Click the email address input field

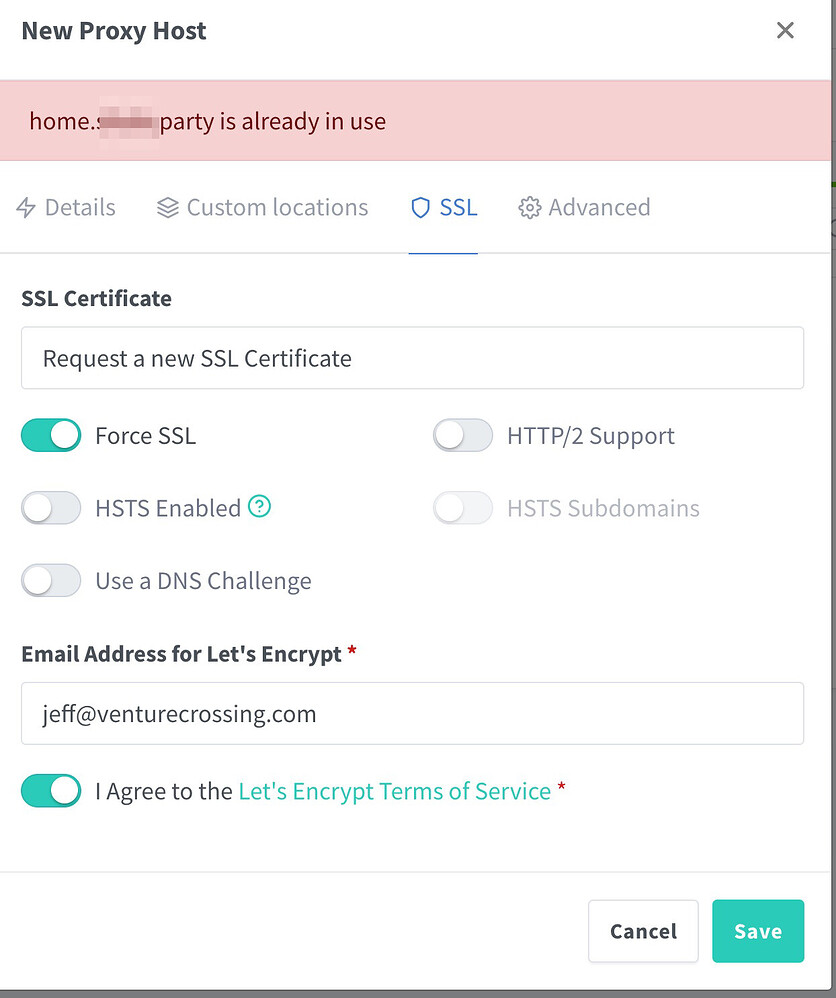413,713
